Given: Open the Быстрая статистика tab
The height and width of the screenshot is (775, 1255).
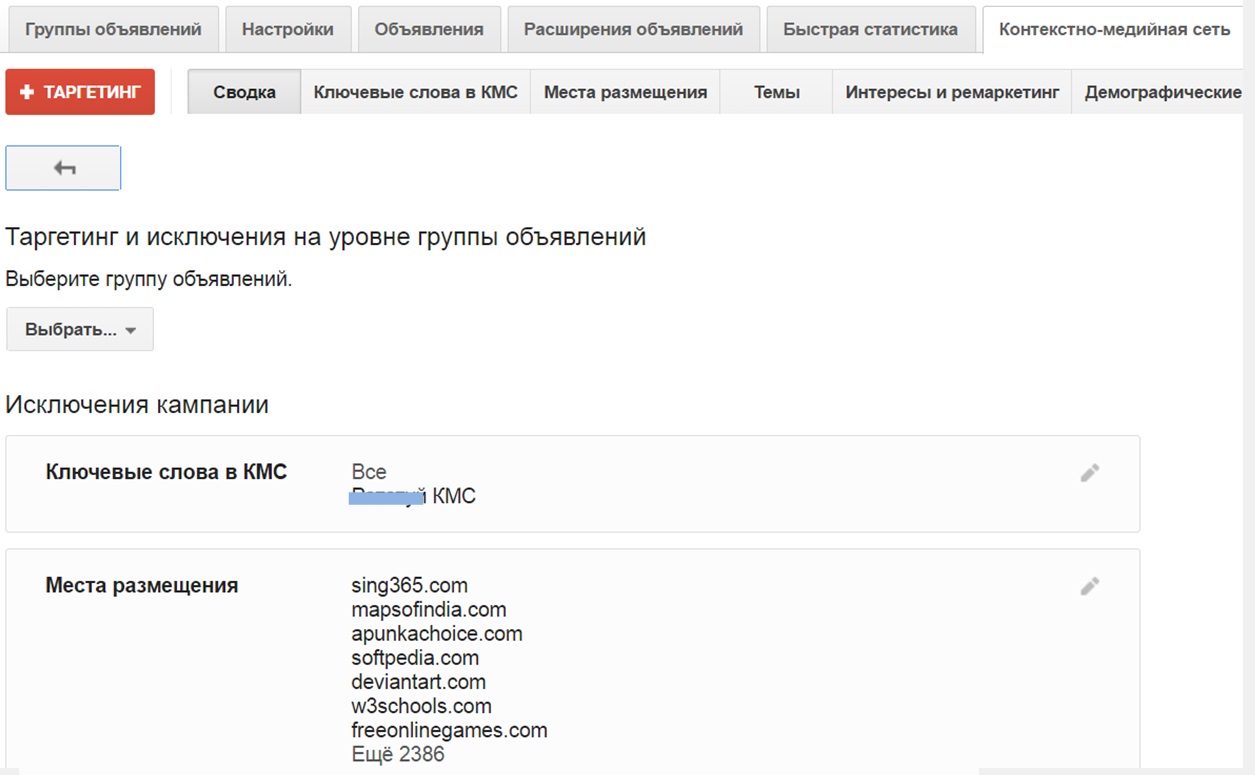Looking at the screenshot, I should [870, 29].
